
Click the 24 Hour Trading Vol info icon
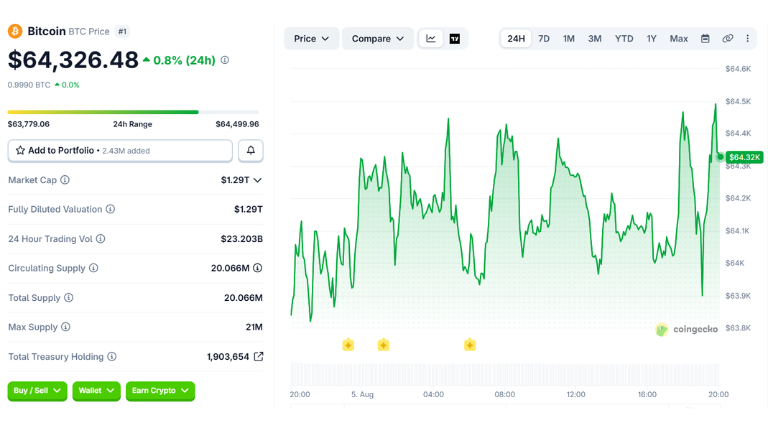pos(100,239)
